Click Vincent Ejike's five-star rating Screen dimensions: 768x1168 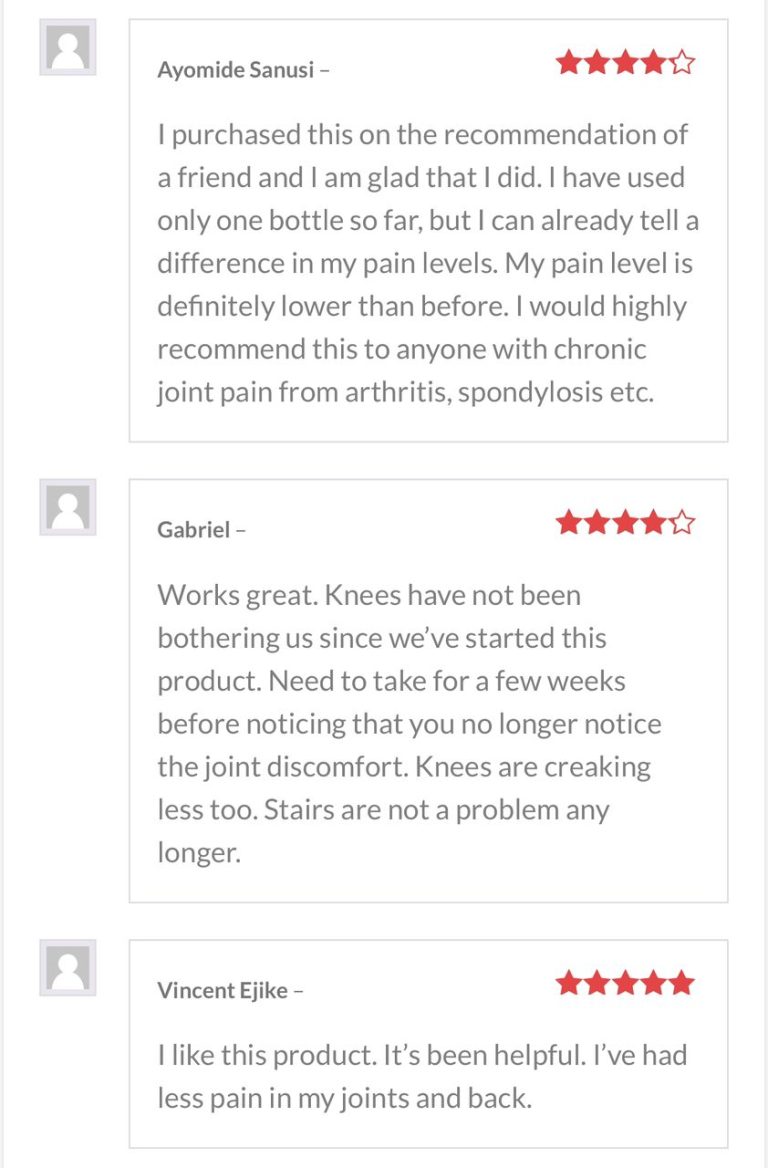click(x=625, y=983)
